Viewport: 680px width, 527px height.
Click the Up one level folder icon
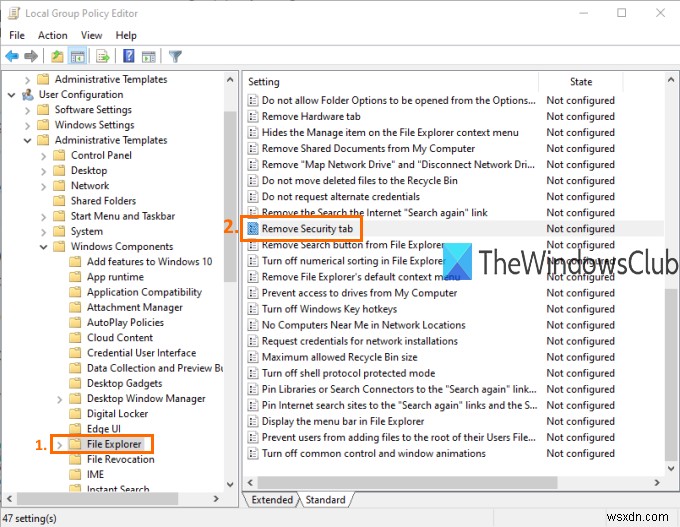tap(57, 56)
